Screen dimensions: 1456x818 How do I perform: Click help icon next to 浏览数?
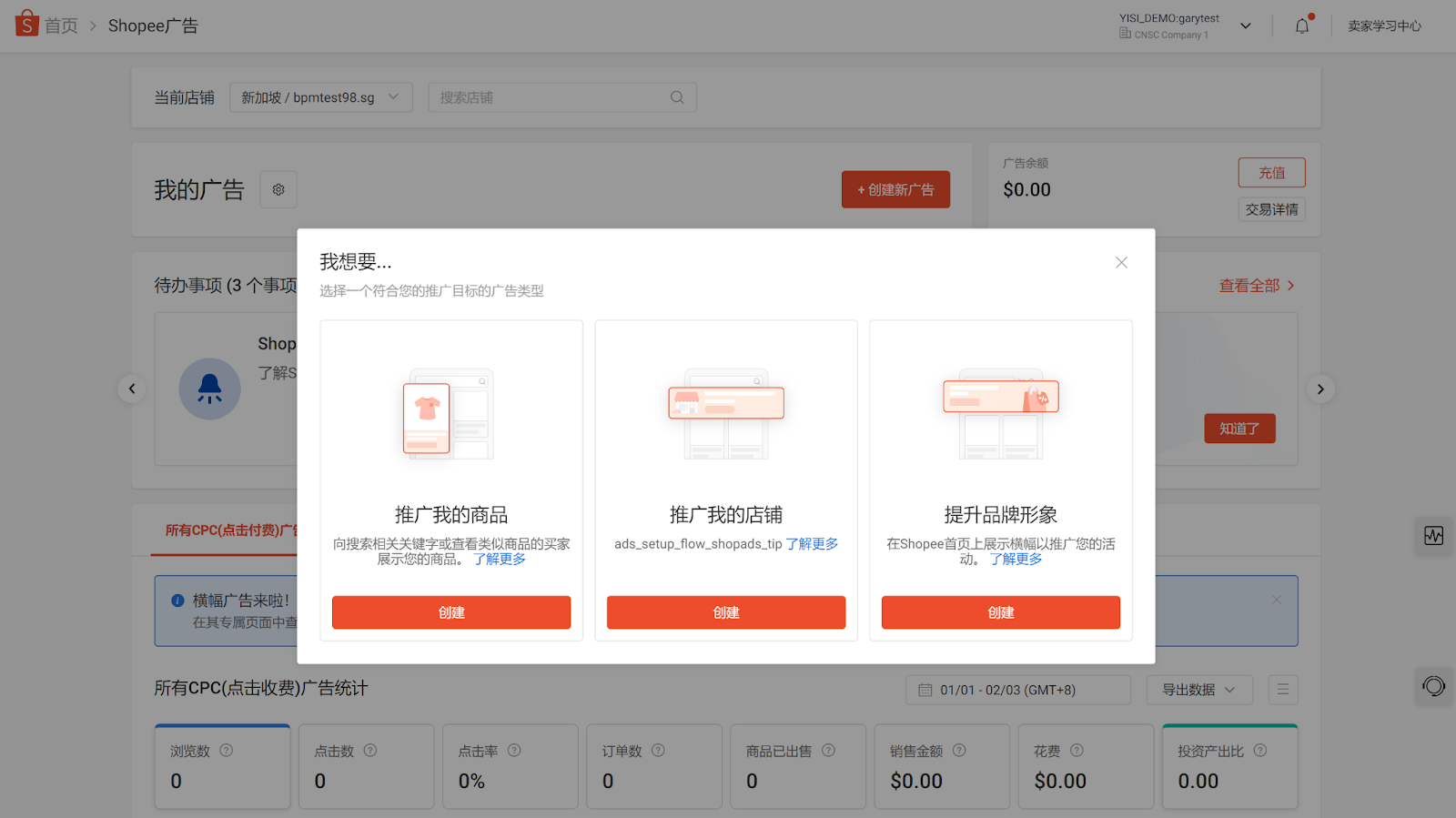click(x=227, y=751)
